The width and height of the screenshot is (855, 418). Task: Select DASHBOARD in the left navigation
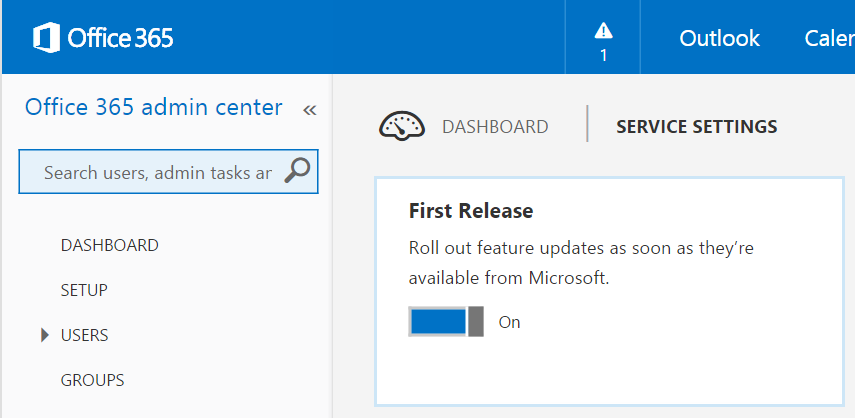[x=110, y=245]
